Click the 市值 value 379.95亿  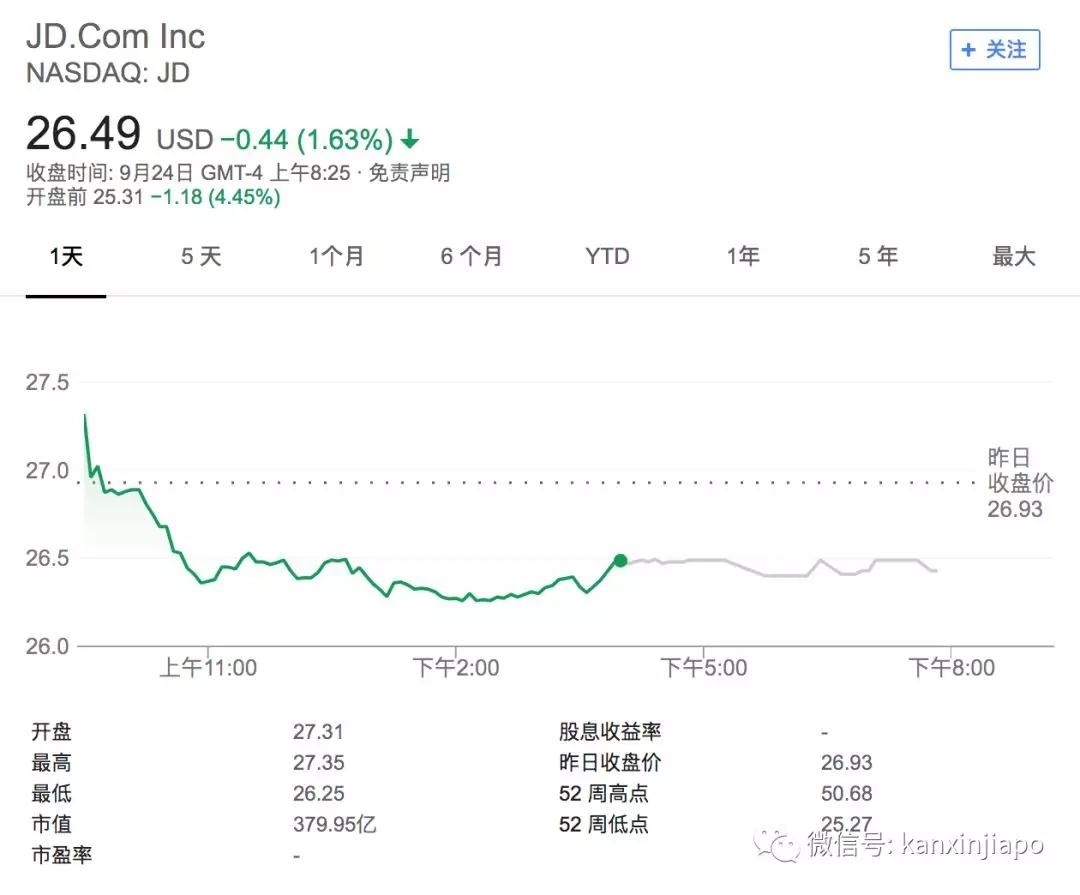click(x=334, y=825)
